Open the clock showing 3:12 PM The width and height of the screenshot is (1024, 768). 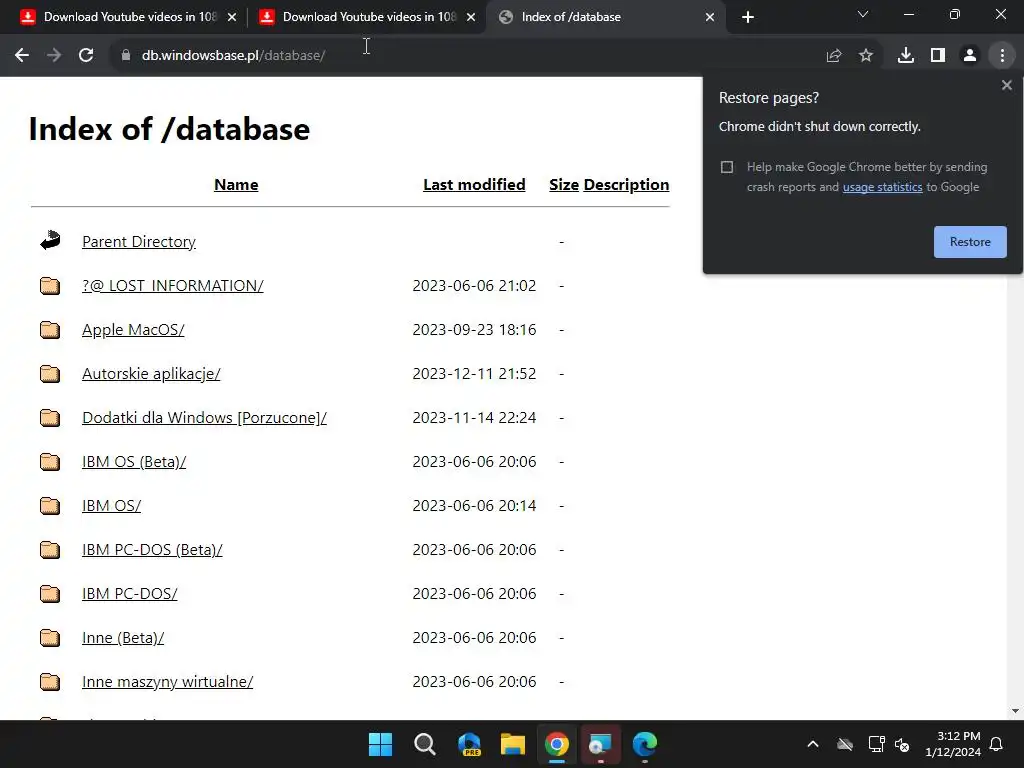[953, 744]
